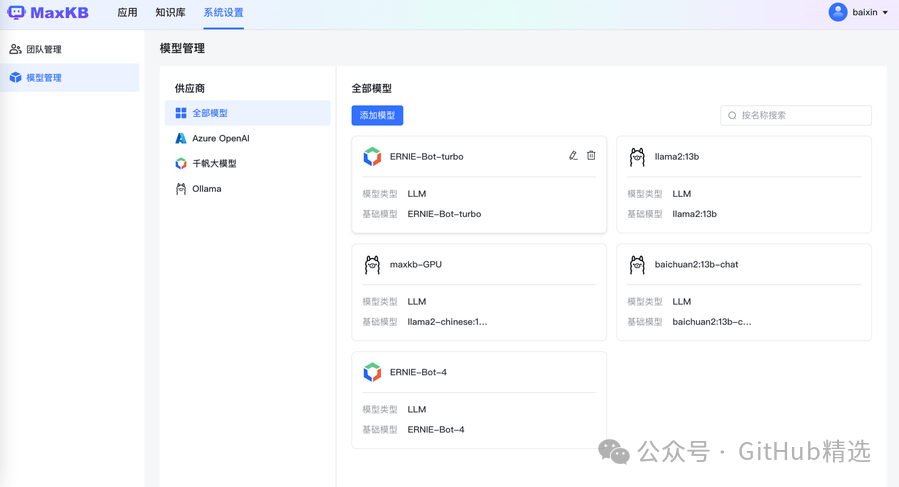899x487 pixels.
Task: Focus the 按名称搜索 search field
Action: click(796, 115)
